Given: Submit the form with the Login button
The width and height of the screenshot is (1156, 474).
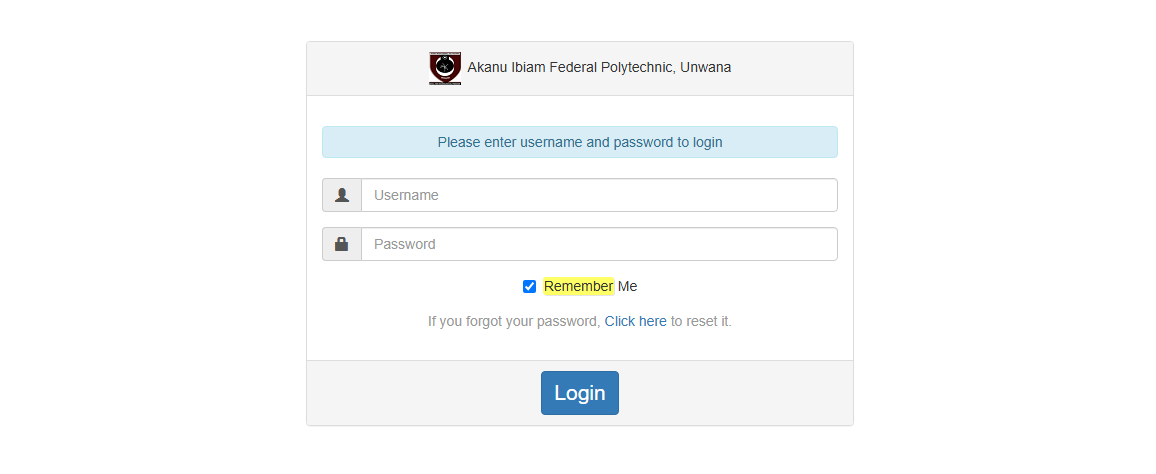Looking at the screenshot, I should click(580, 393).
